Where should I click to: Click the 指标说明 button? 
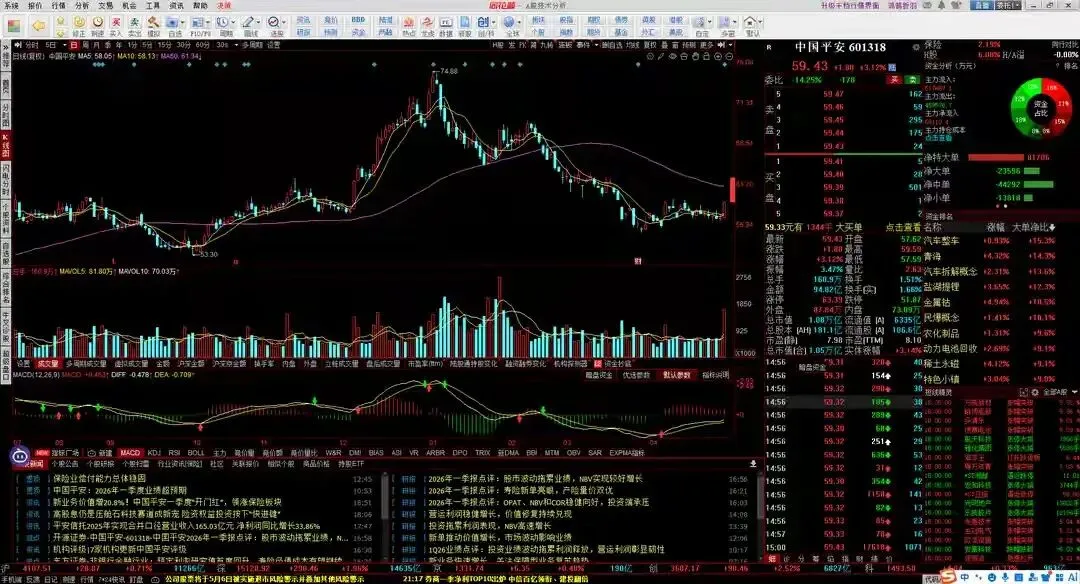(716, 375)
